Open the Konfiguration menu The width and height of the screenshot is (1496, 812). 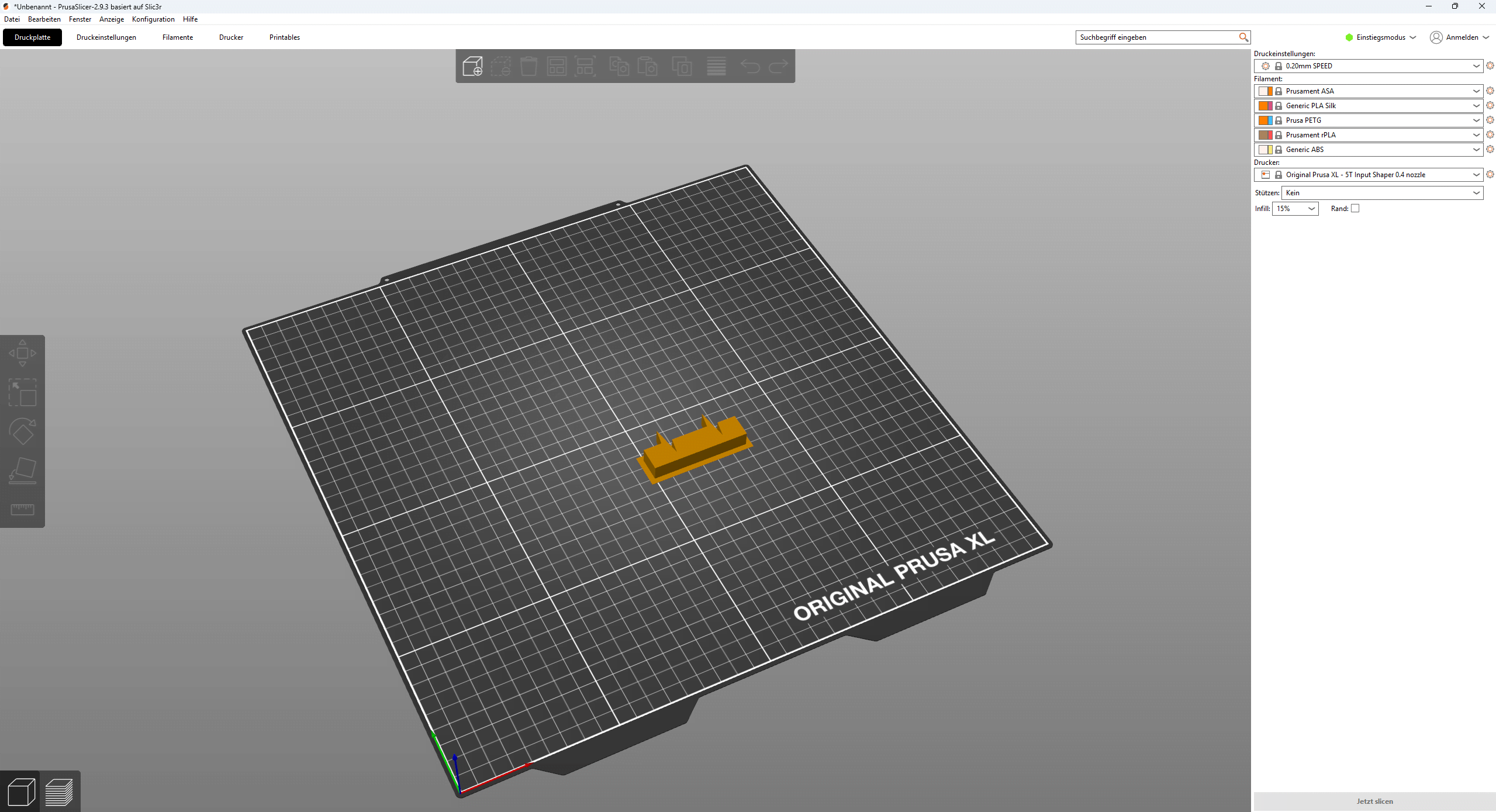[x=153, y=19]
